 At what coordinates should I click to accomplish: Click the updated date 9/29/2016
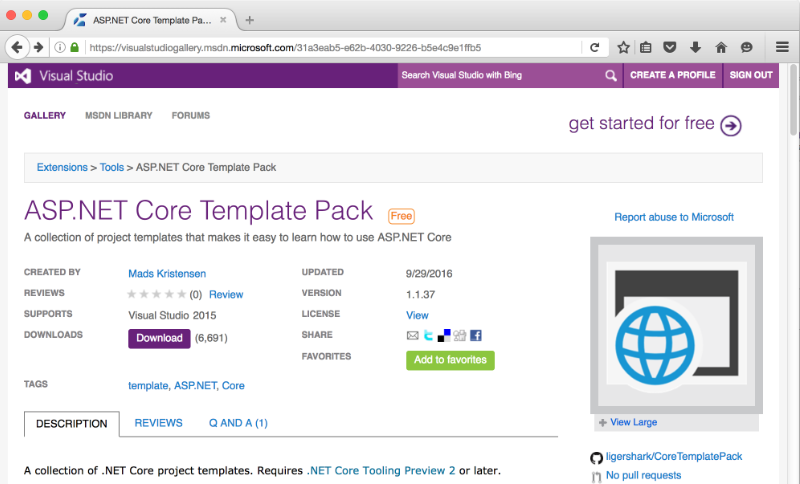429,273
